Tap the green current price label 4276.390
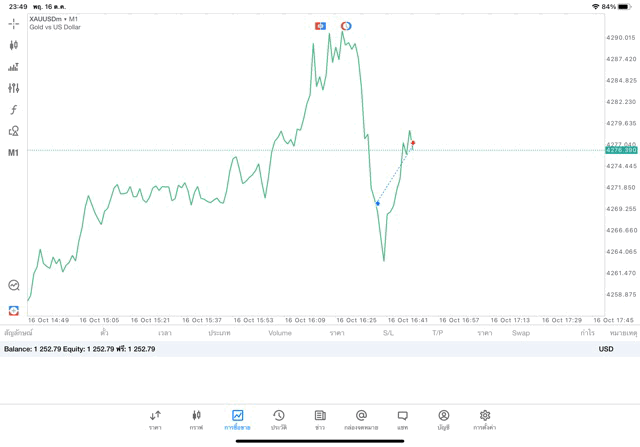 click(x=620, y=150)
